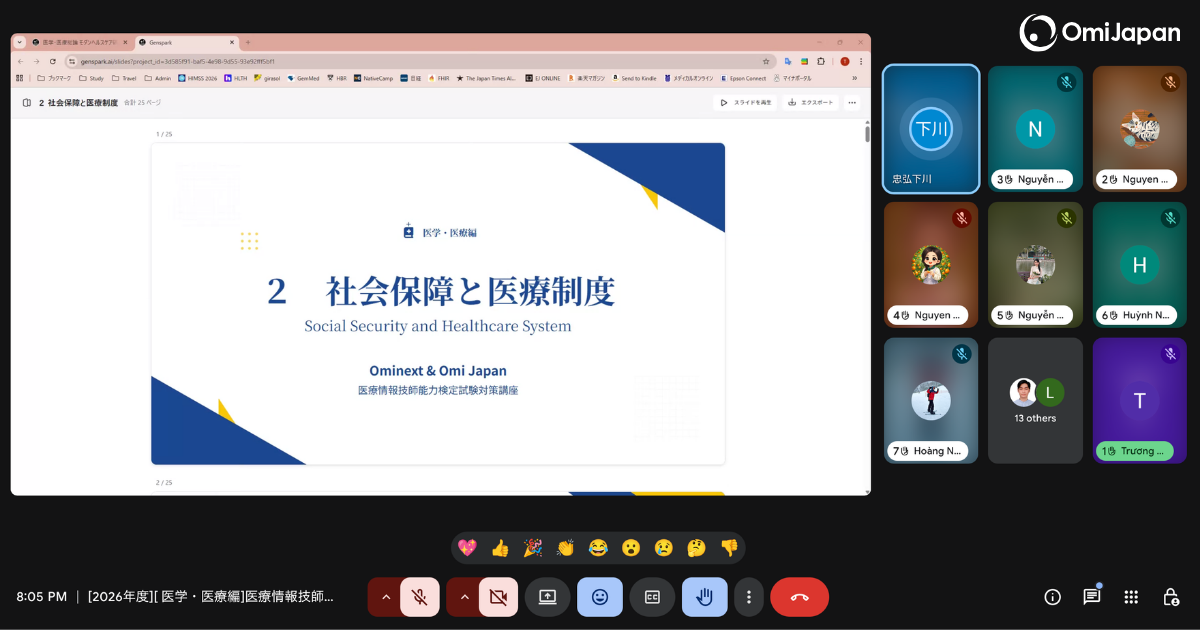Open the Chrome tab search dropdown
Image resolution: width=1200 pixels, height=630 pixels.
point(19,42)
